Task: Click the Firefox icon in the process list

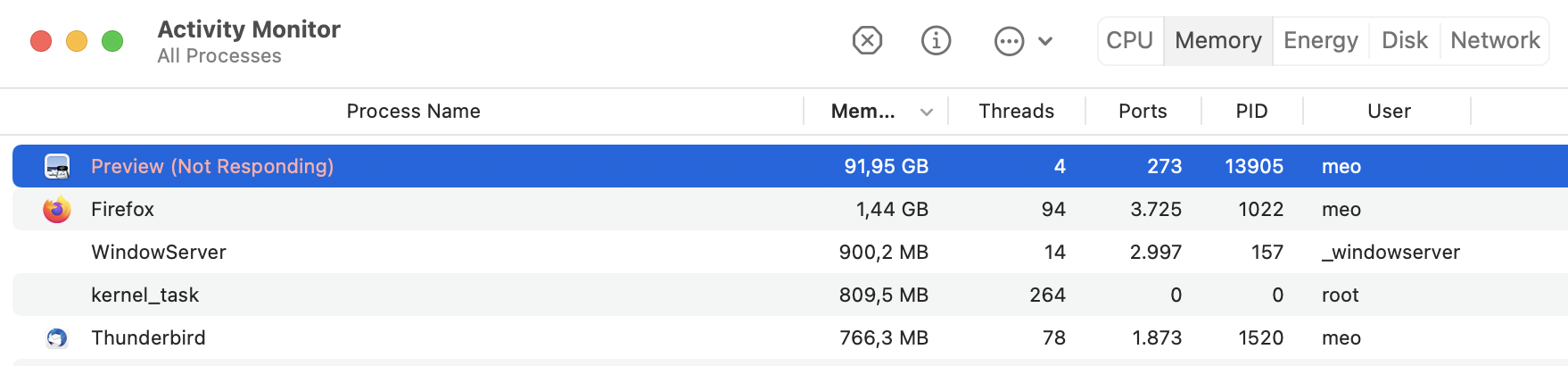Action: coord(57,209)
